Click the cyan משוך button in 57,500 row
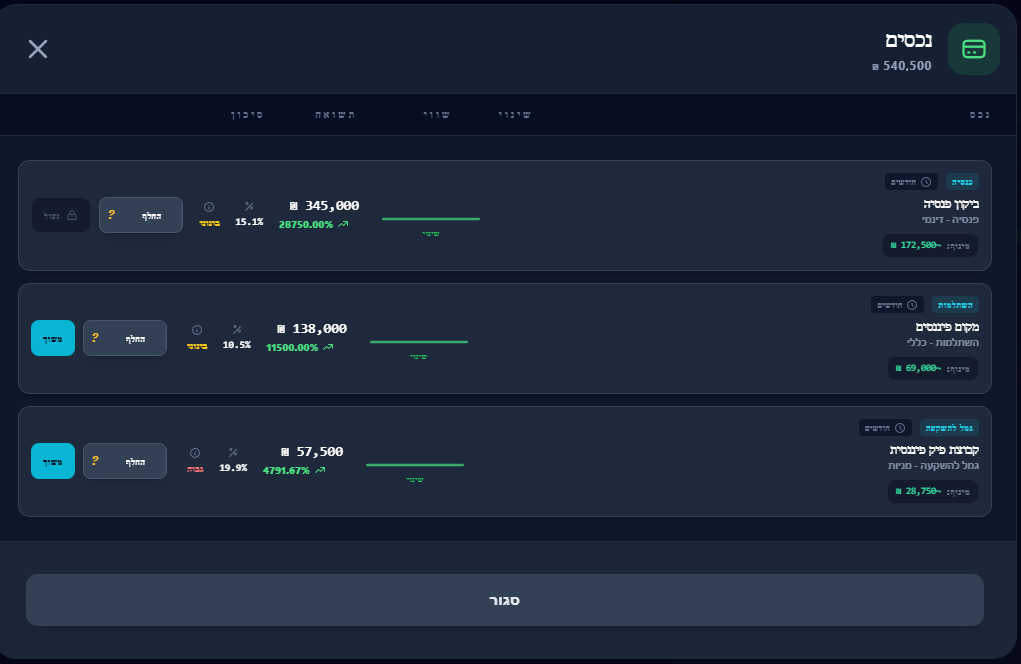Image resolution: width=1021 pixels, height=664 pixels. pos(53,461)
